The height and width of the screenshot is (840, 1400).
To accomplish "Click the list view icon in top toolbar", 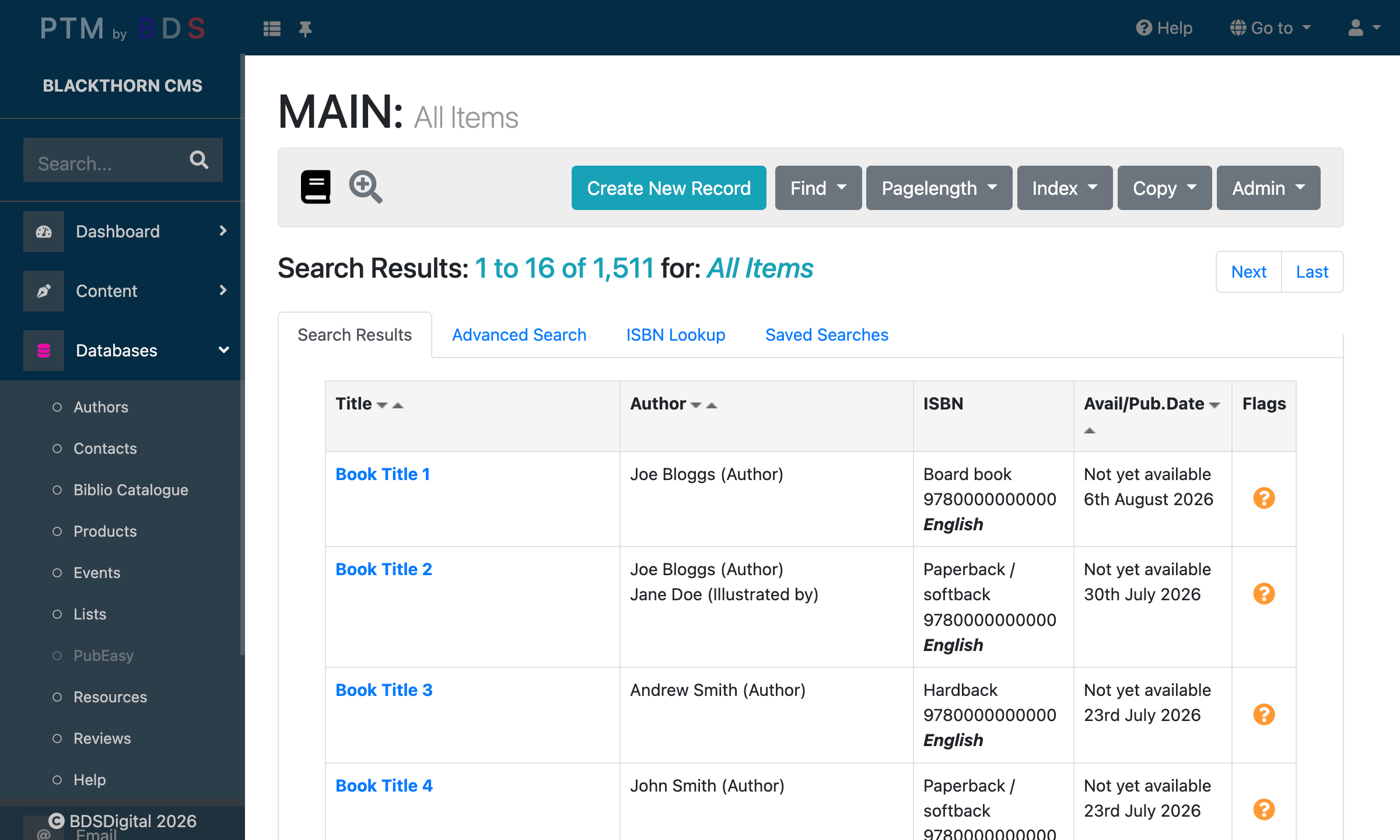I will pos(272,28).
